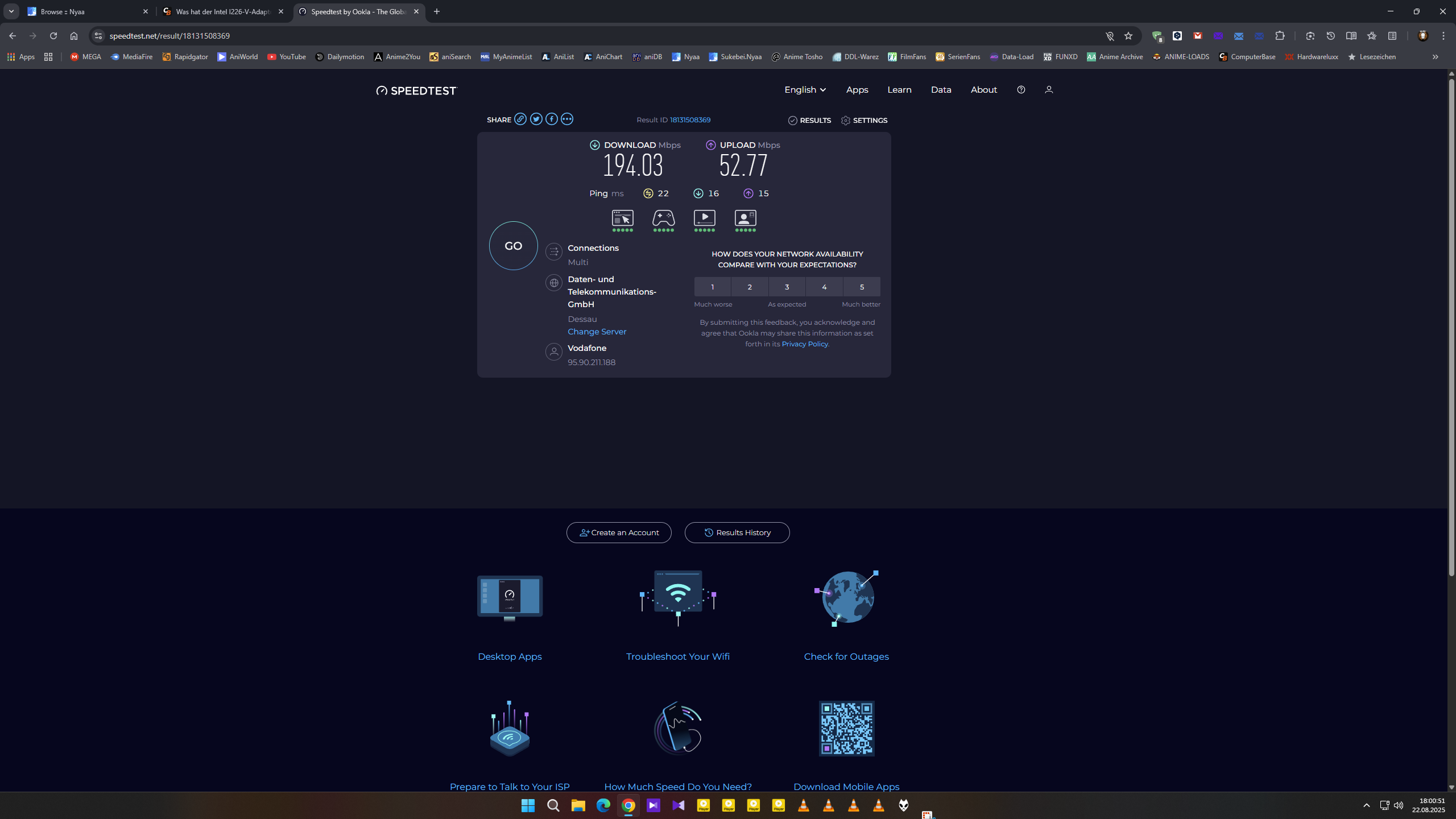Select the video streaming performance icon
Viewport: 1456px width, 819px height.
[x=704, y=218]
